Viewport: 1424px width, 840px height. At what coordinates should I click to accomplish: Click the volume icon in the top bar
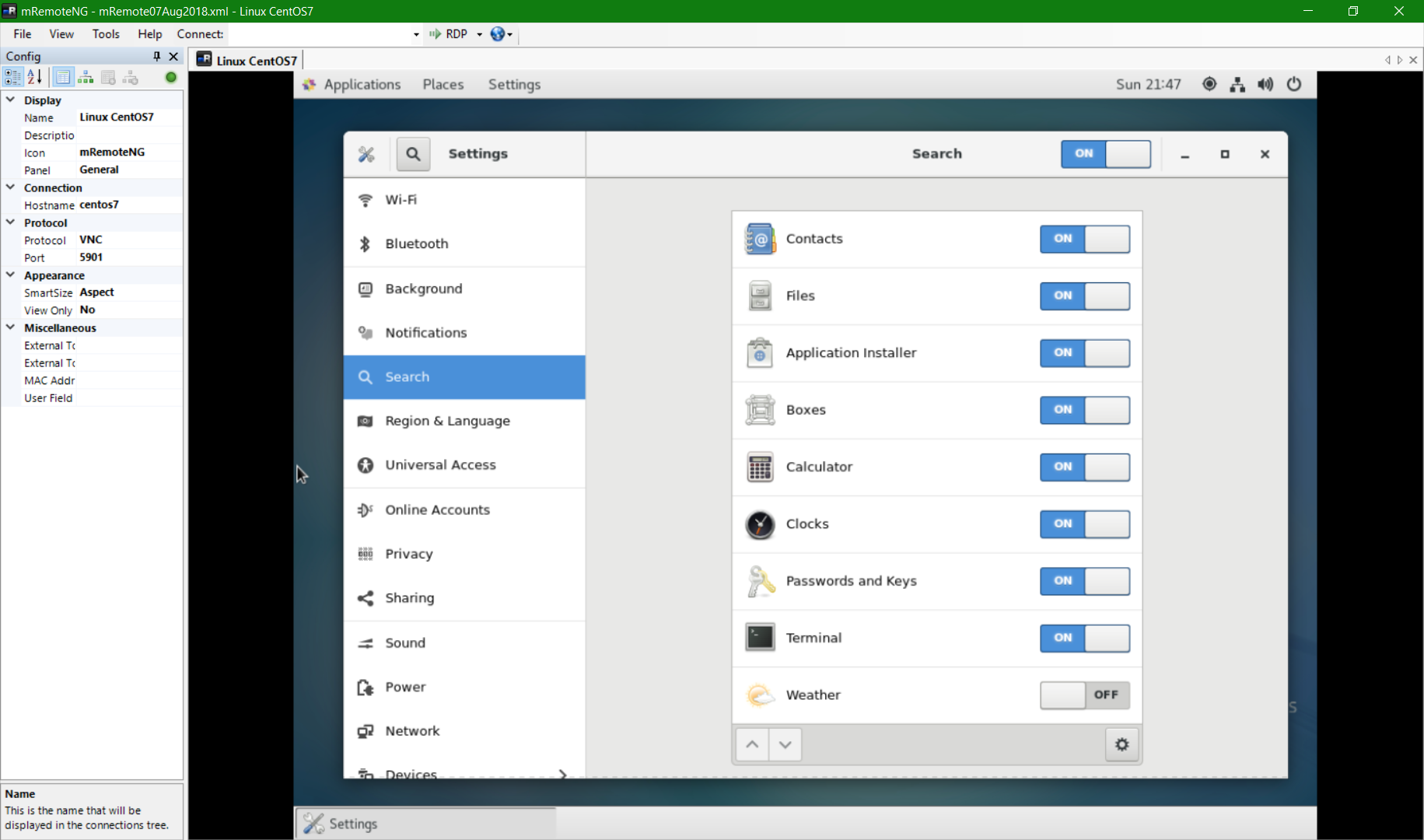(1265, 84)
